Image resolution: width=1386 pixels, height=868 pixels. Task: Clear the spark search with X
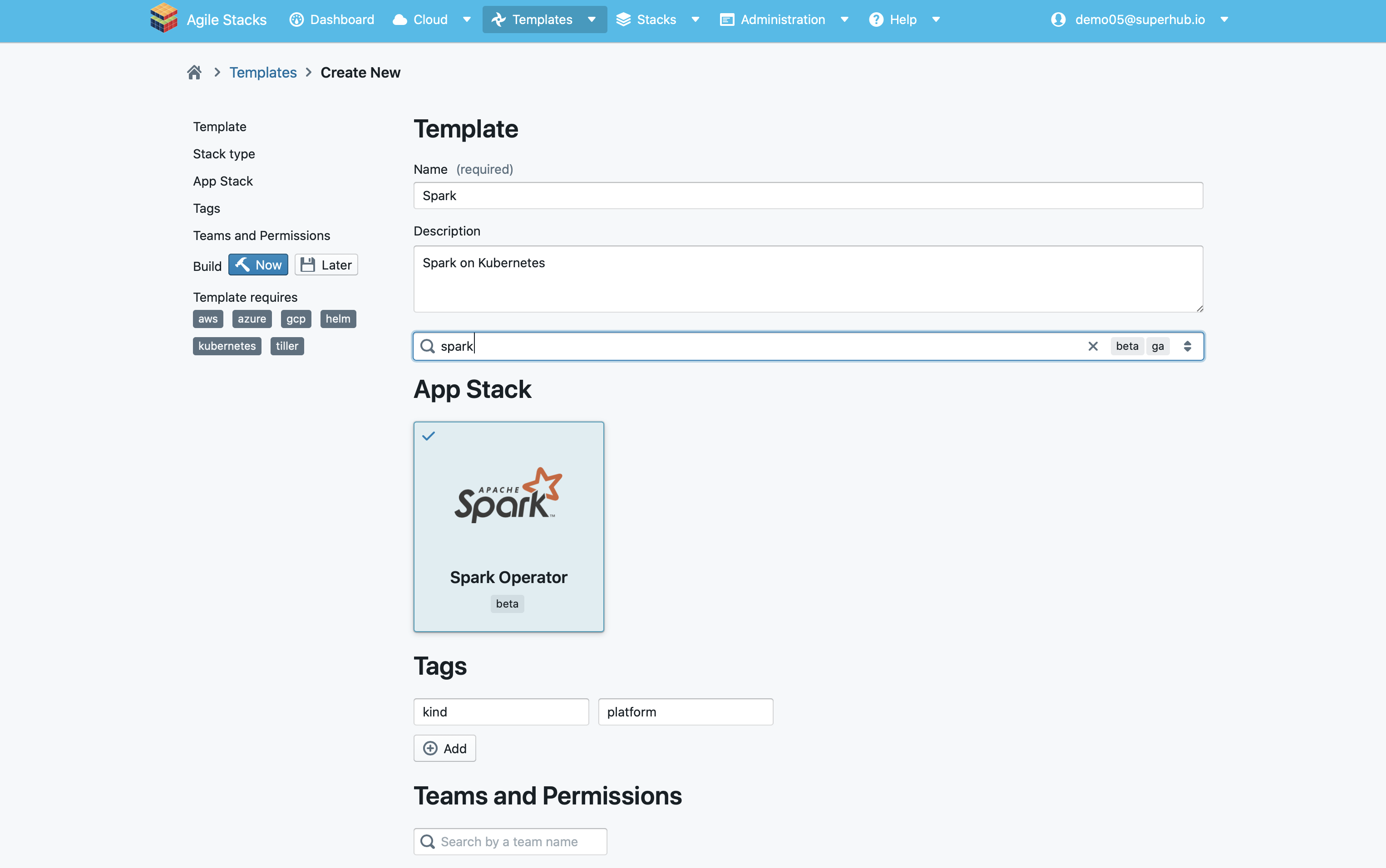pos(1093,346)
